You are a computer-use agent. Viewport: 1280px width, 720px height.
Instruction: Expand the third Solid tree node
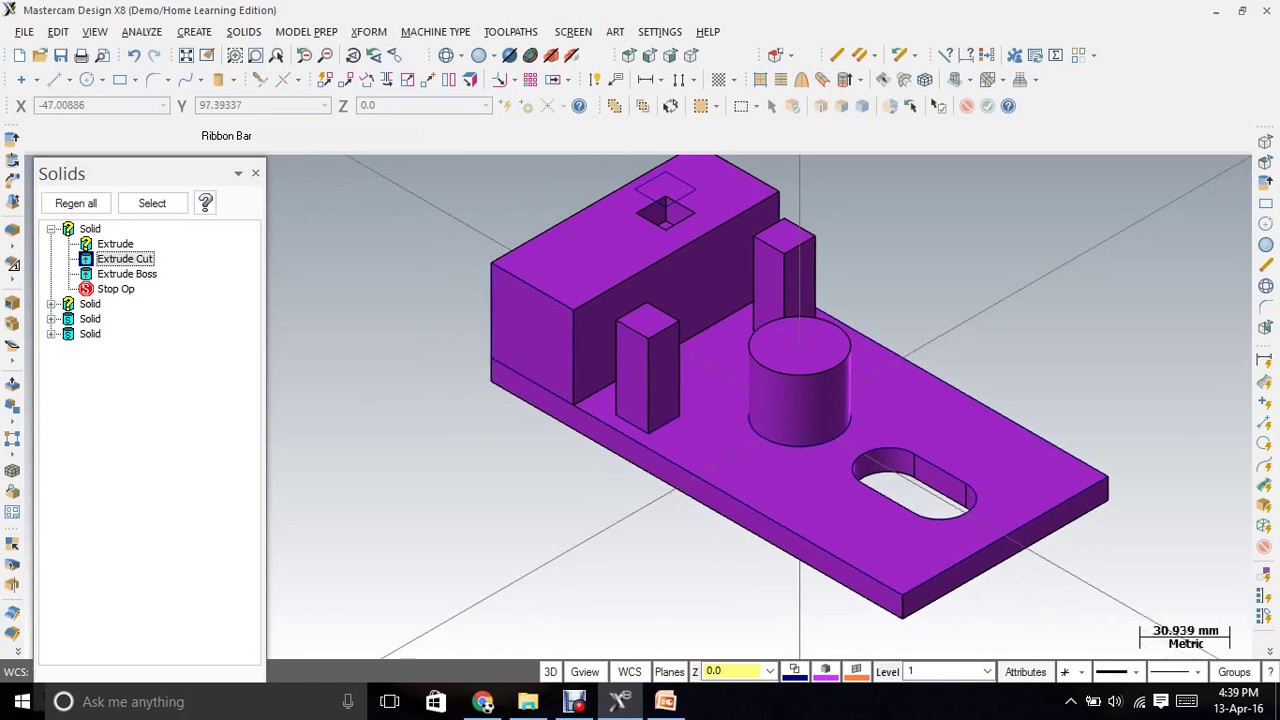(x=52, y=319)
